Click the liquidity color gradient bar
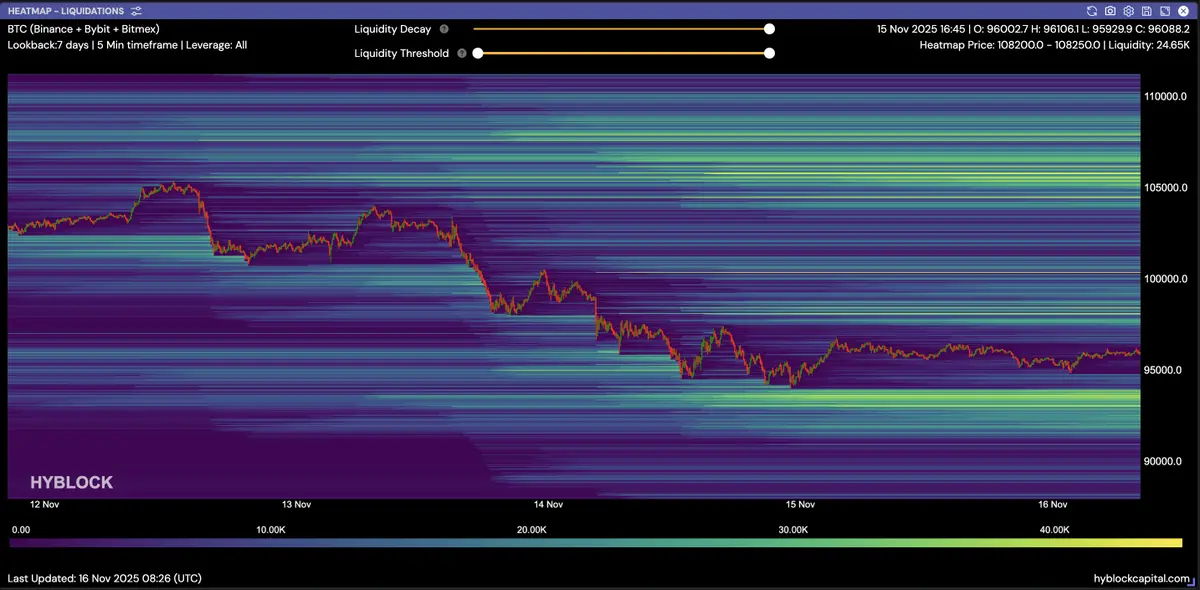 [595, 543]
